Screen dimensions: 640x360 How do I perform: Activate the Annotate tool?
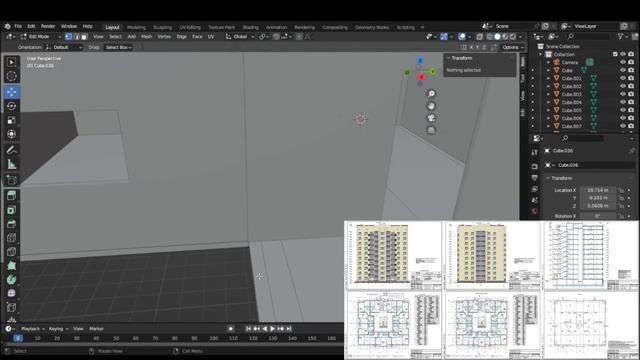coord(11,150)
